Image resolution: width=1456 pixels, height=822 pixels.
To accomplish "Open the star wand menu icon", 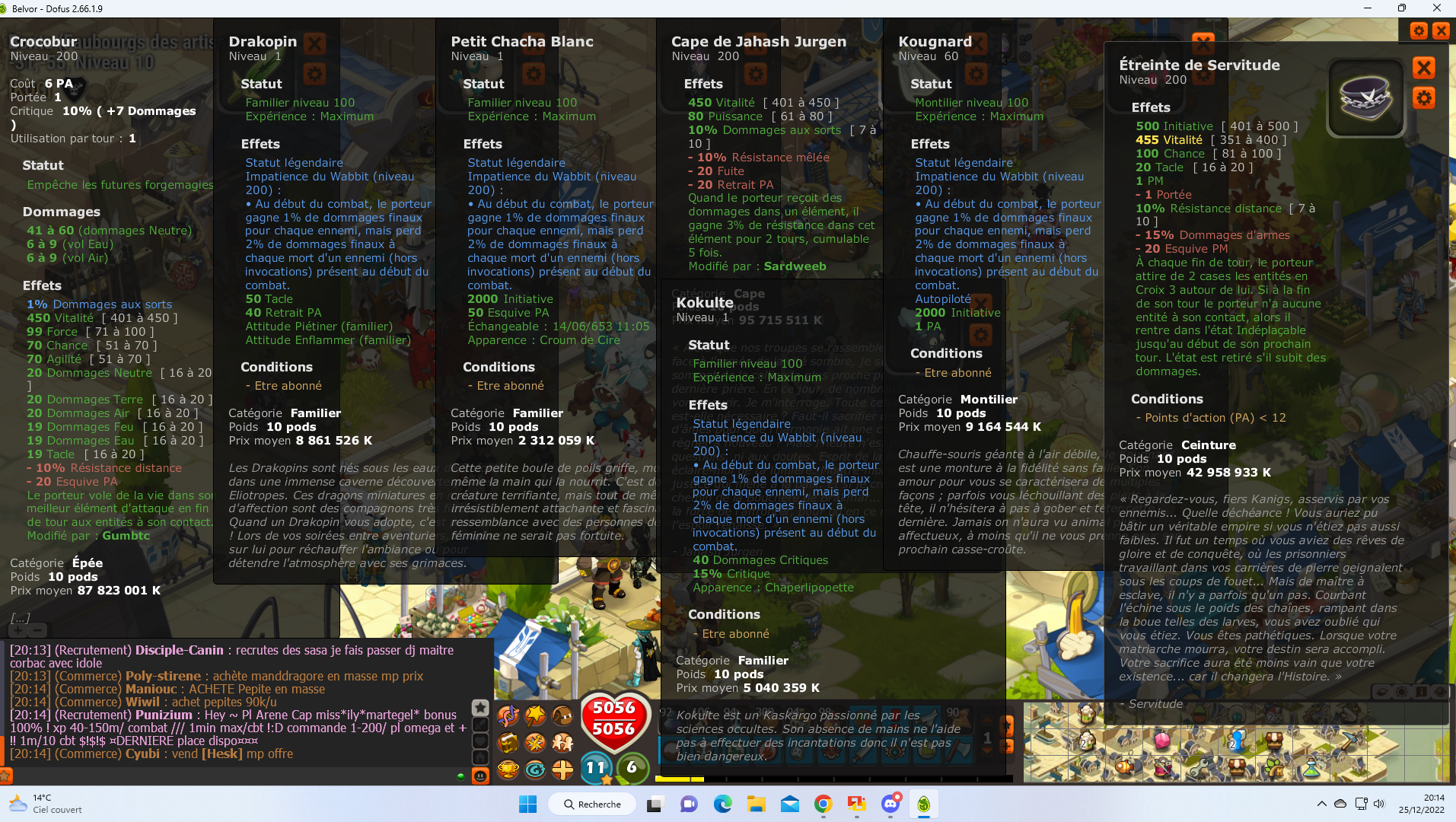I will click(535, 715).
